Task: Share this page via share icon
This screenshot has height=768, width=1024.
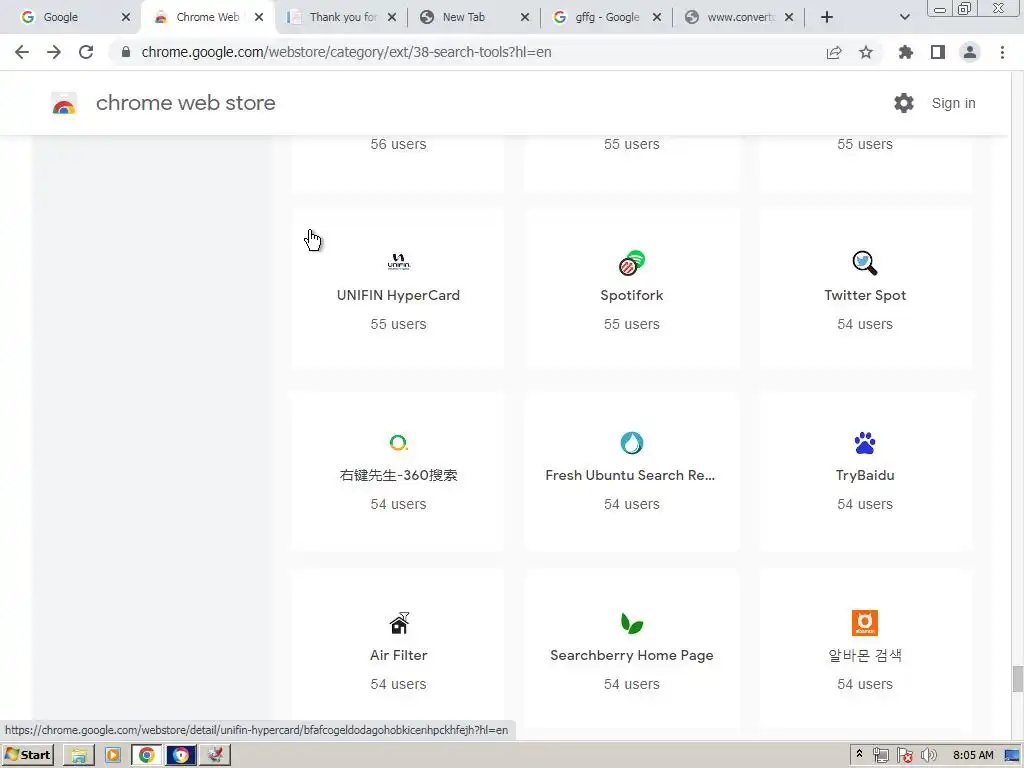Action: point(834,52)
